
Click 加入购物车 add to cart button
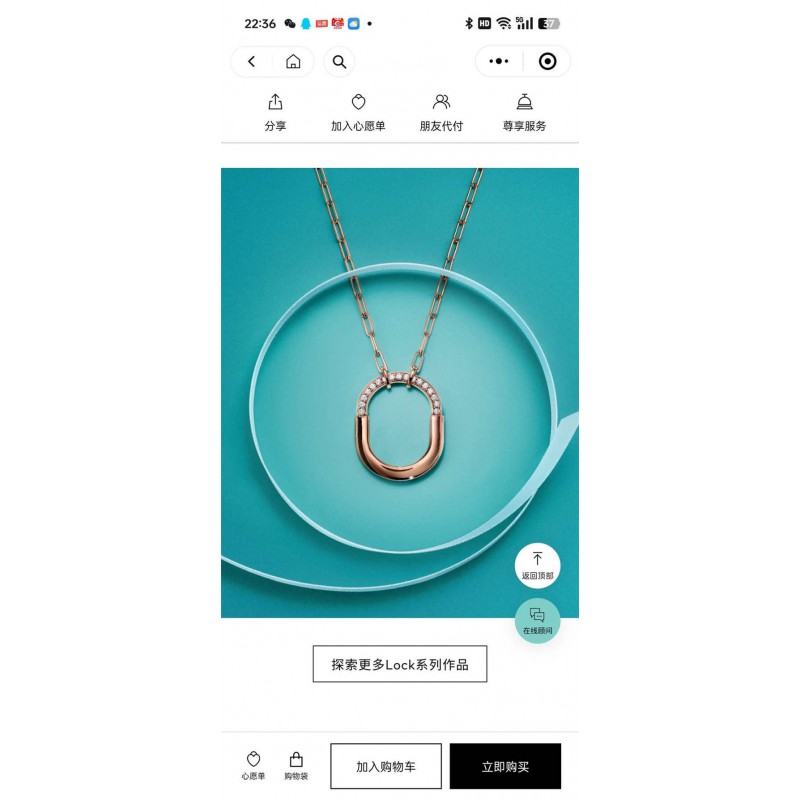(386, 766)
